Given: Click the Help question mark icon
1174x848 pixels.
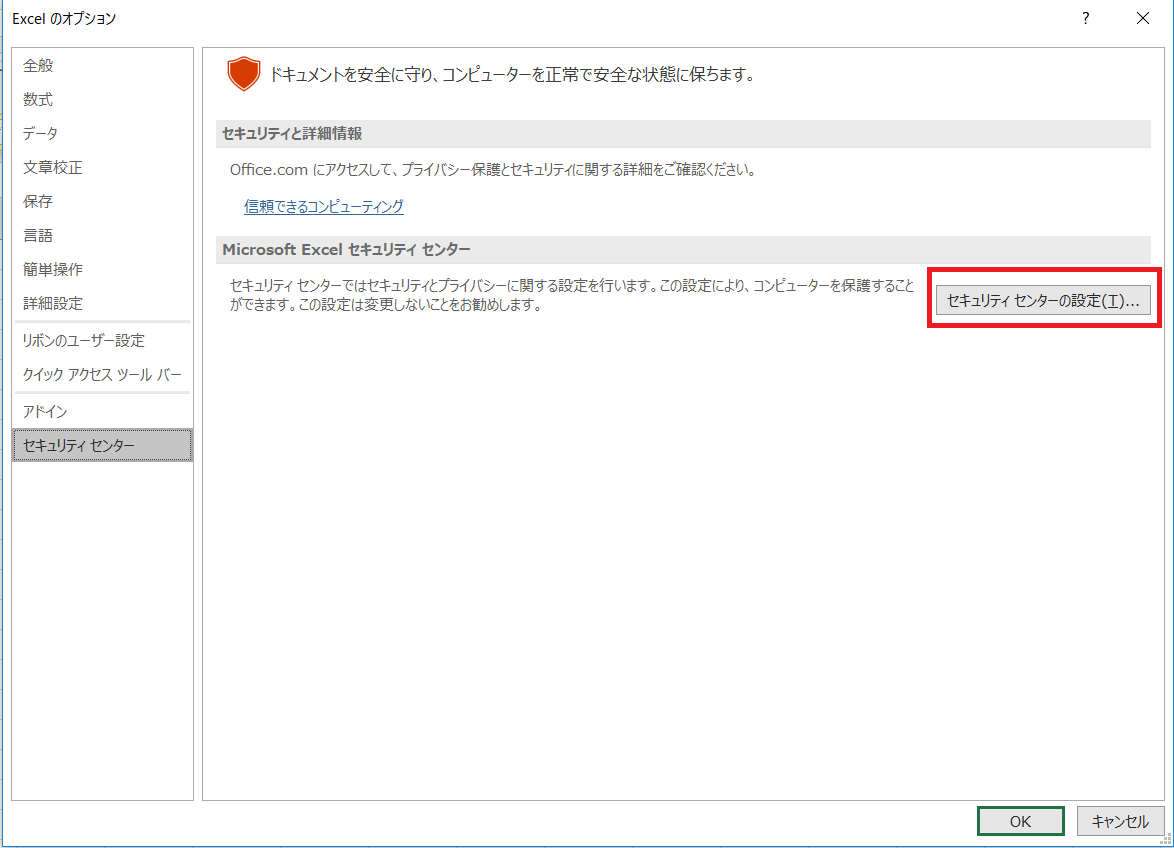Looking at the screenshot, I should [1084, 18].
